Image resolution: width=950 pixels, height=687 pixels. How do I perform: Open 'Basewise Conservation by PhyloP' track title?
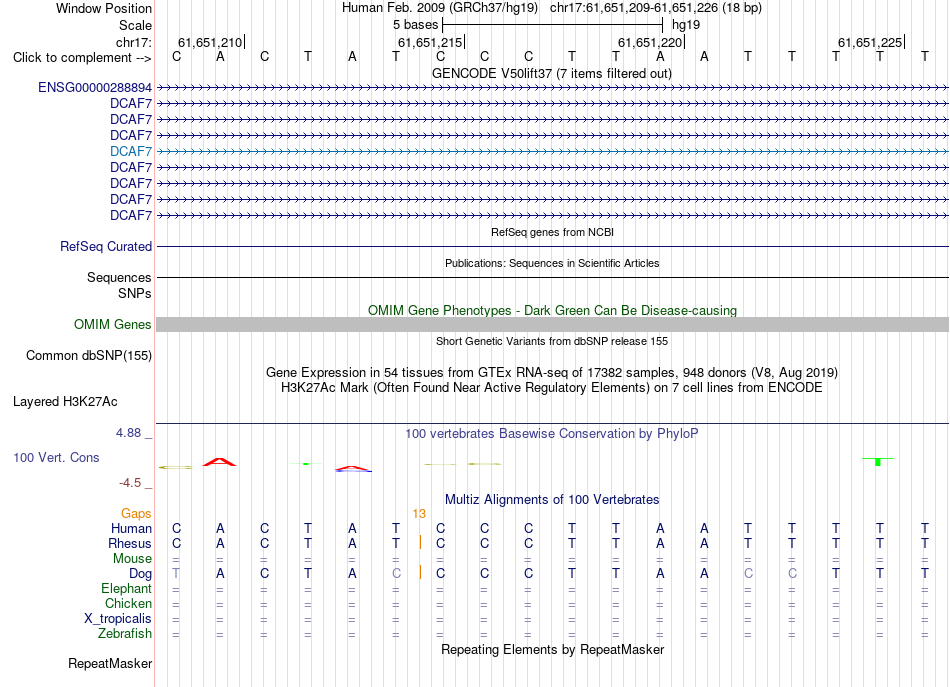tap(551, 434)
